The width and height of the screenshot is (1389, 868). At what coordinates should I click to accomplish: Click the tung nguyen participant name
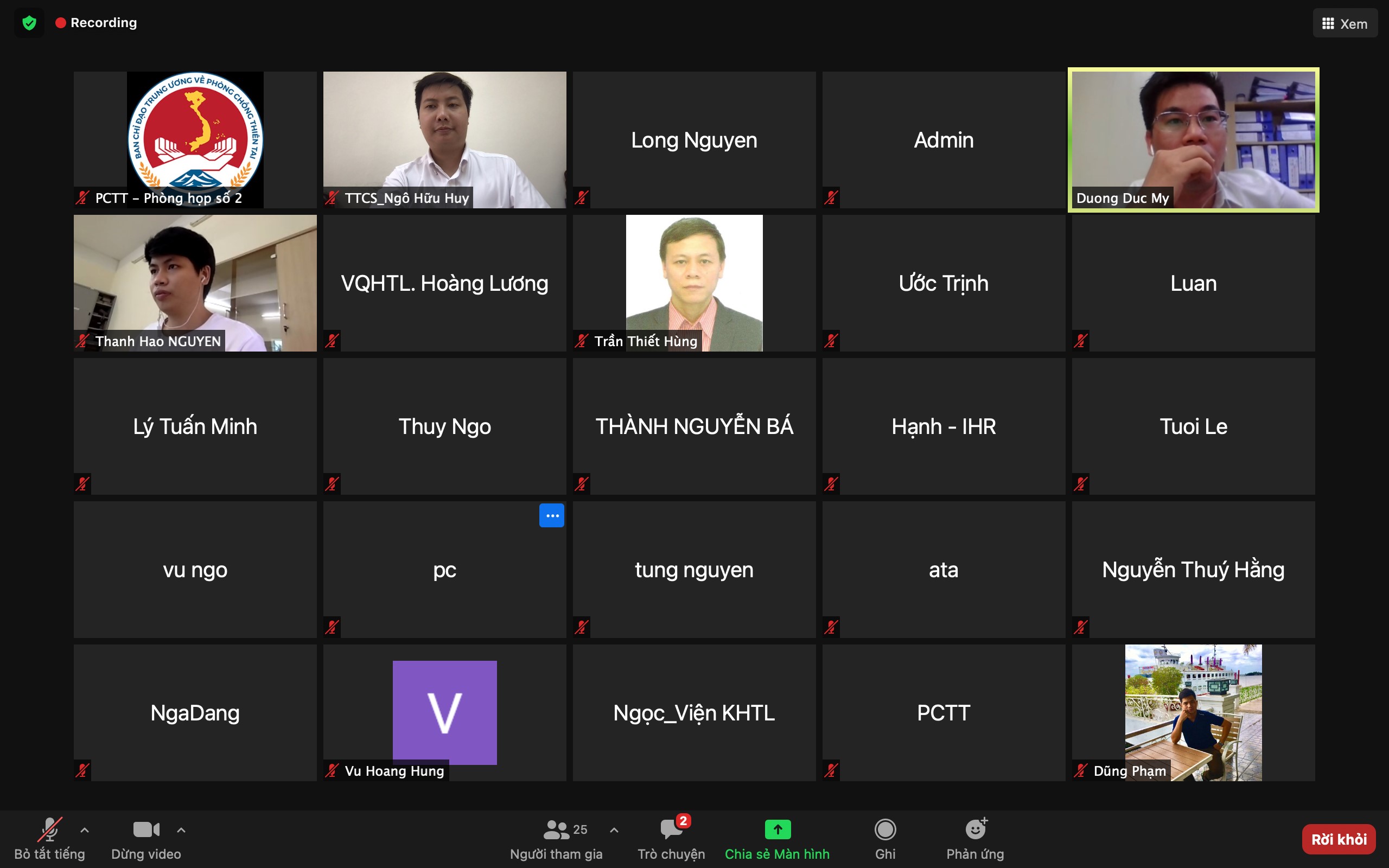(x=694, y=571)
